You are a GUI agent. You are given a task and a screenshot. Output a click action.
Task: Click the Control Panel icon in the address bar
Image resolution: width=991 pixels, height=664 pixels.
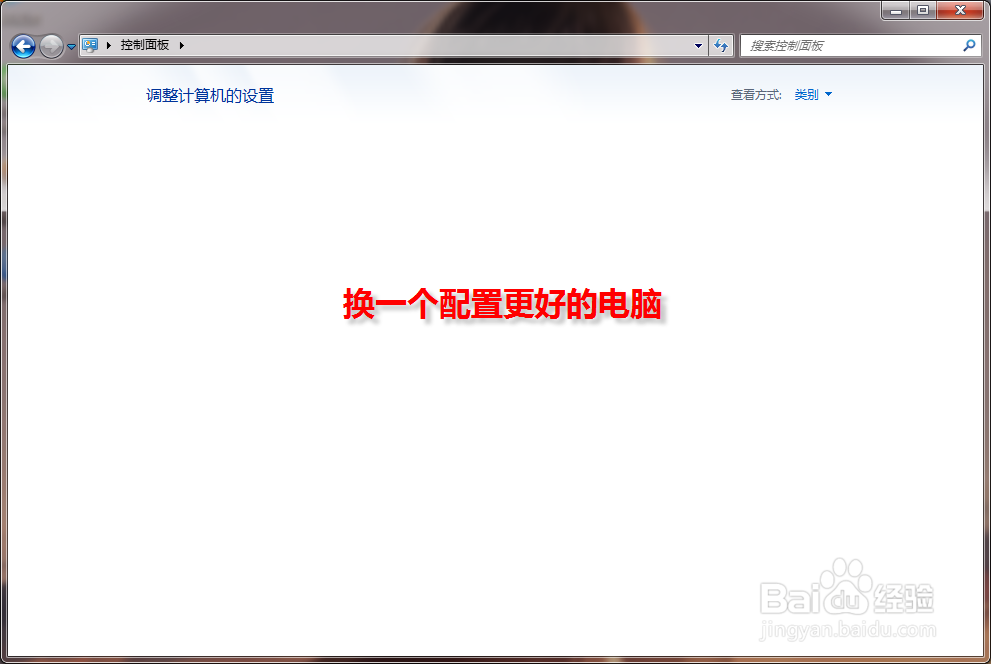tap(90, 45)
